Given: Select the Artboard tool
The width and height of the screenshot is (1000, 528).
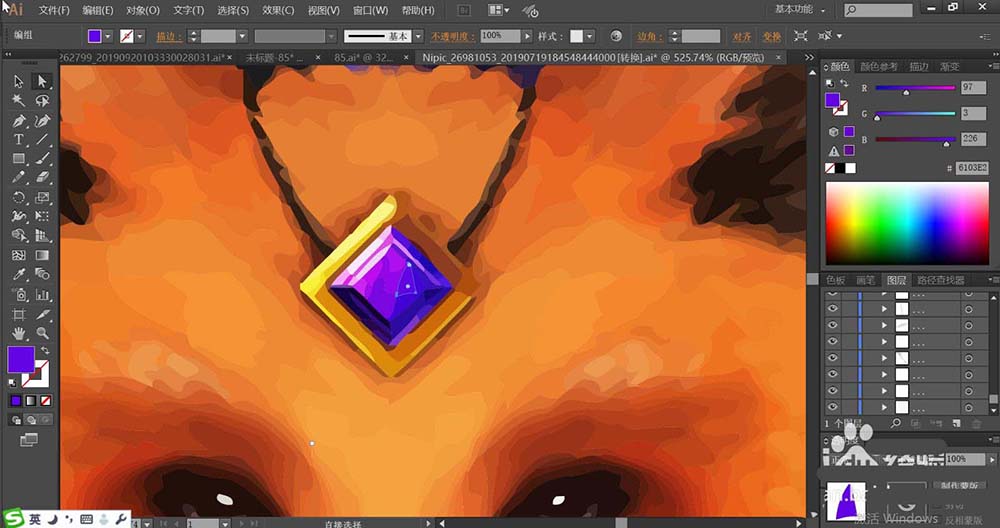Looking at the screenshot, I should [18, 314].
